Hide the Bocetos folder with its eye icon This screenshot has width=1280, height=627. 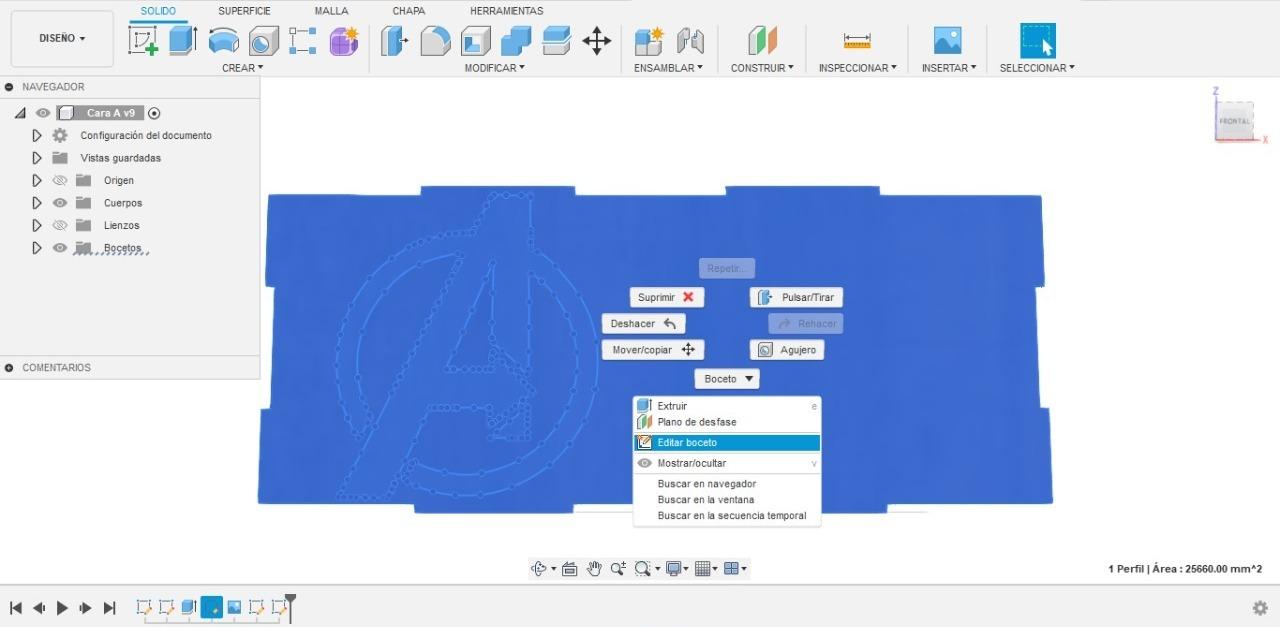pyautogui.click(x=60, y=248)
